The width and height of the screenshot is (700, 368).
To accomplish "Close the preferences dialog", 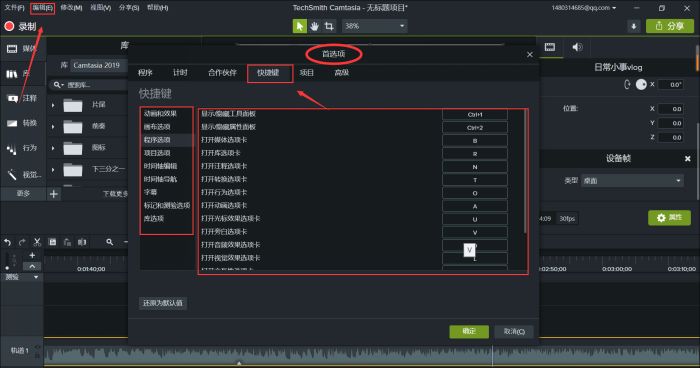I will point(529,54).
